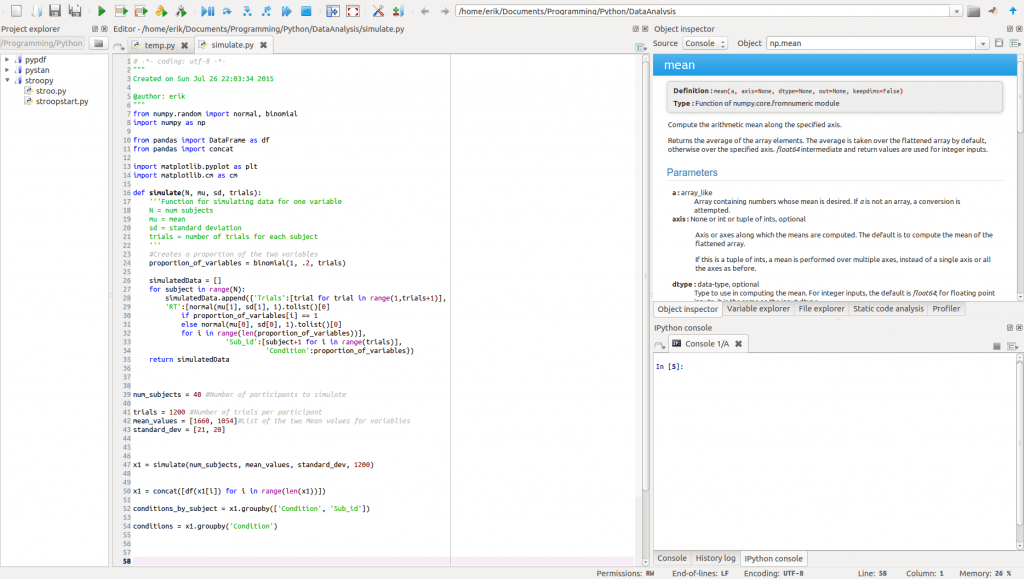
Task: Close the simulate.py editor tab
Action: [x=264, y=45]
